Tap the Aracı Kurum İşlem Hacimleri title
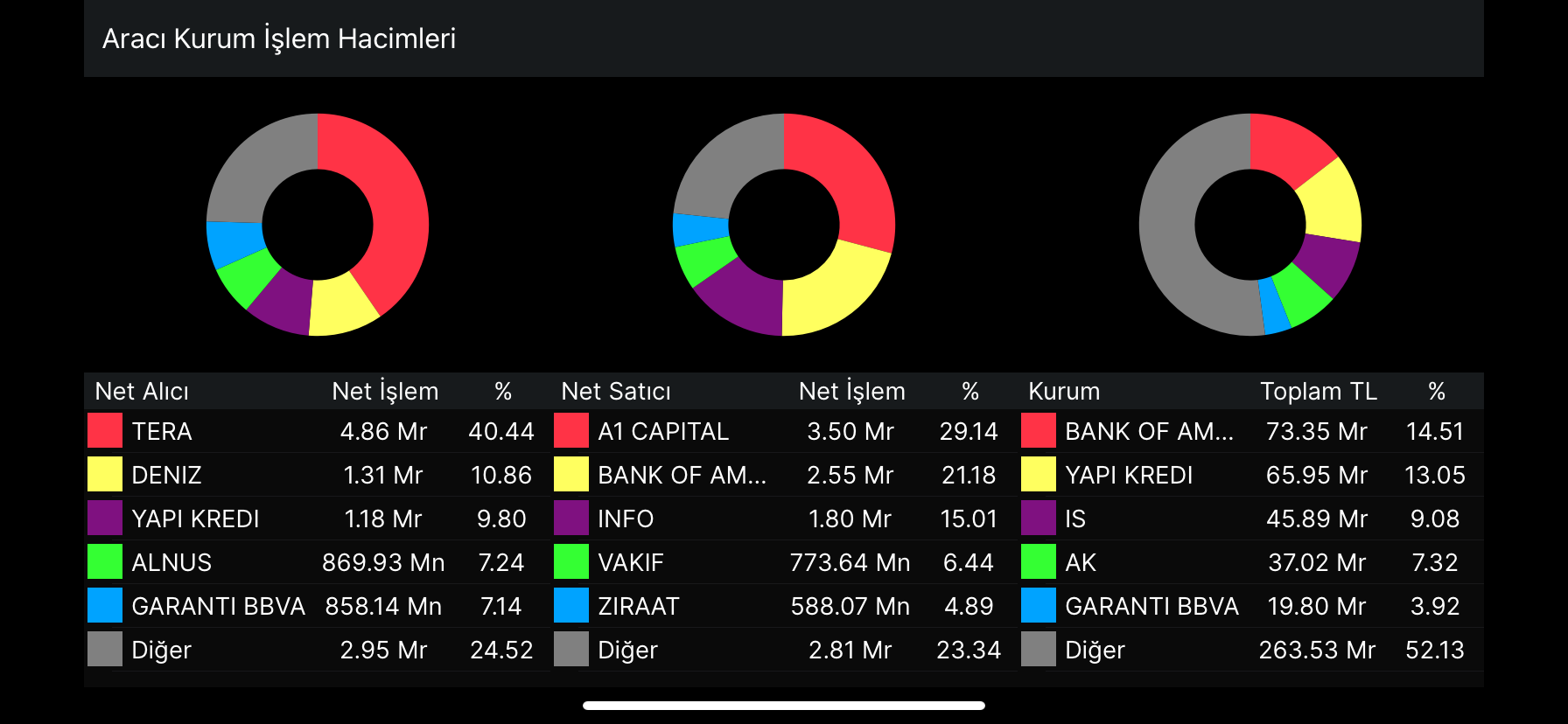The width and height of the screenshot is (1568, 724). [x=279, y=38]
